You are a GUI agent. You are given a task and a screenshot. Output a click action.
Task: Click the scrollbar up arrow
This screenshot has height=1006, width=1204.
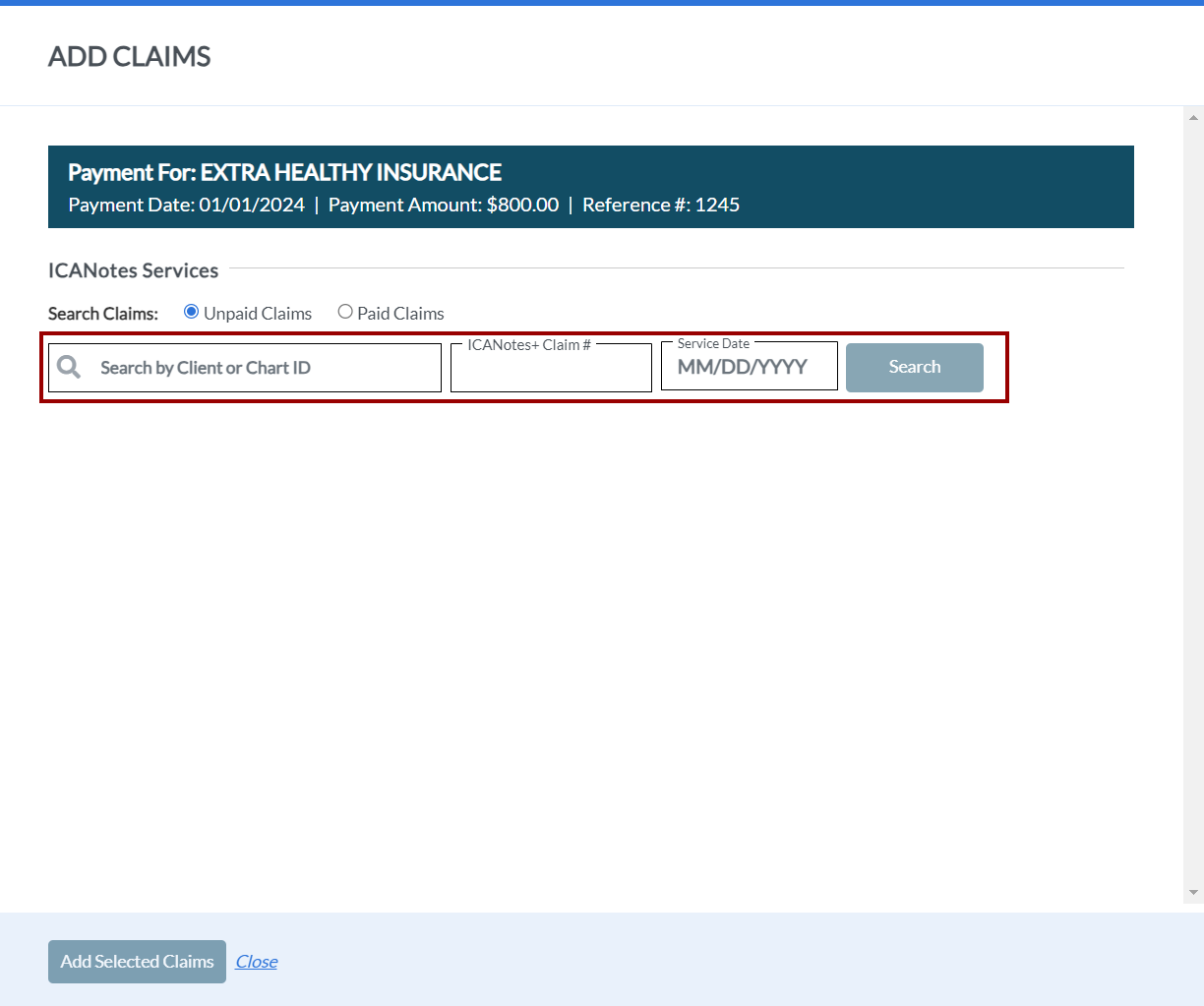[x=1193, y=117]
